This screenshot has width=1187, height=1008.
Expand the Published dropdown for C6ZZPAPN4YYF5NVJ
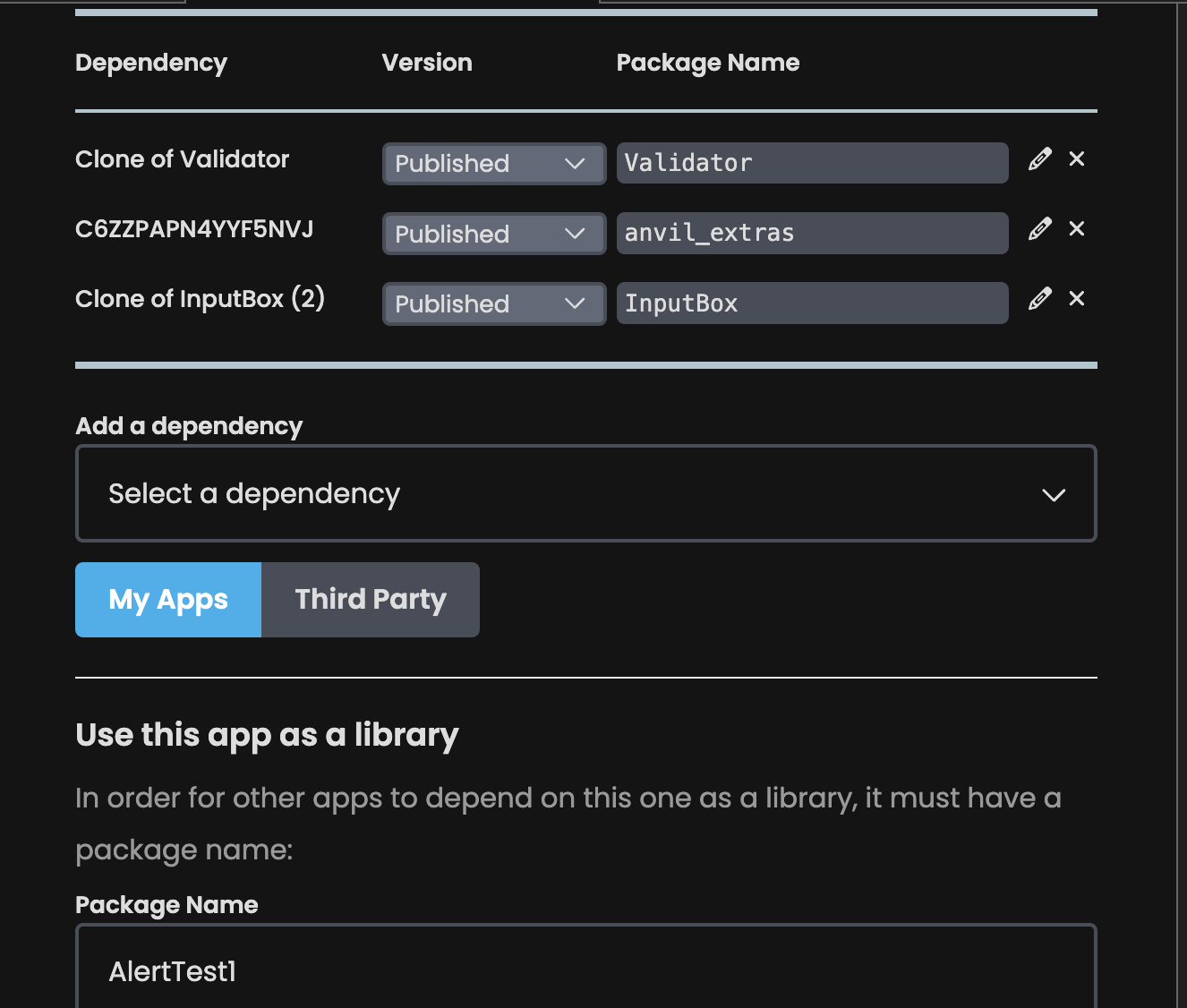(493, 234)
